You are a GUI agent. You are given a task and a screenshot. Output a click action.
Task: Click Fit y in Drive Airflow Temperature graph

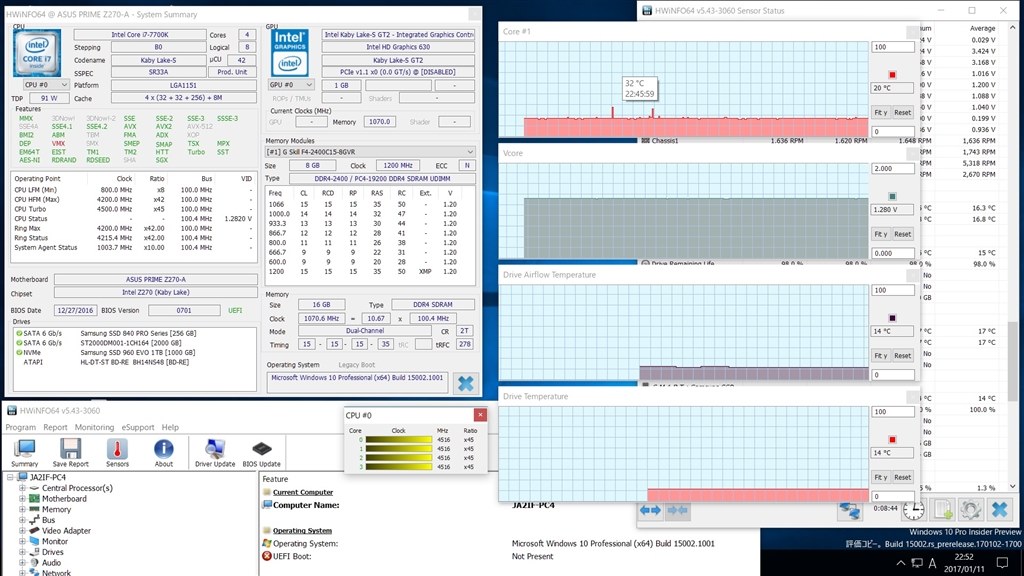point(880,355)
